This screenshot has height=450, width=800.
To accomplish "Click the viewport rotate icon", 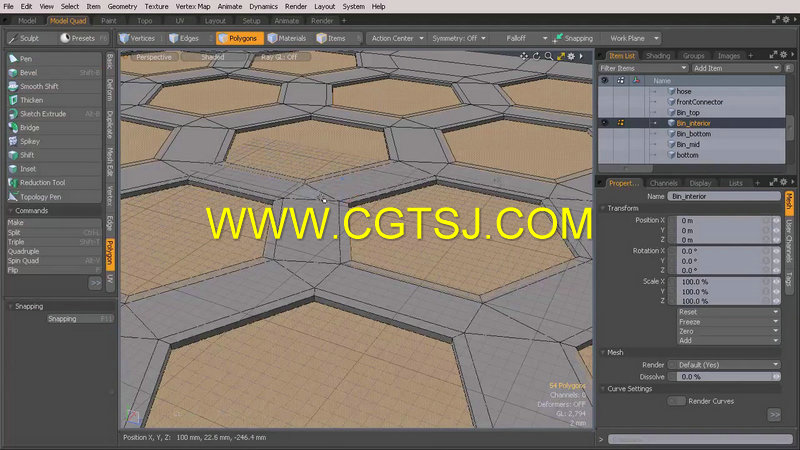I will click(536, 57).
